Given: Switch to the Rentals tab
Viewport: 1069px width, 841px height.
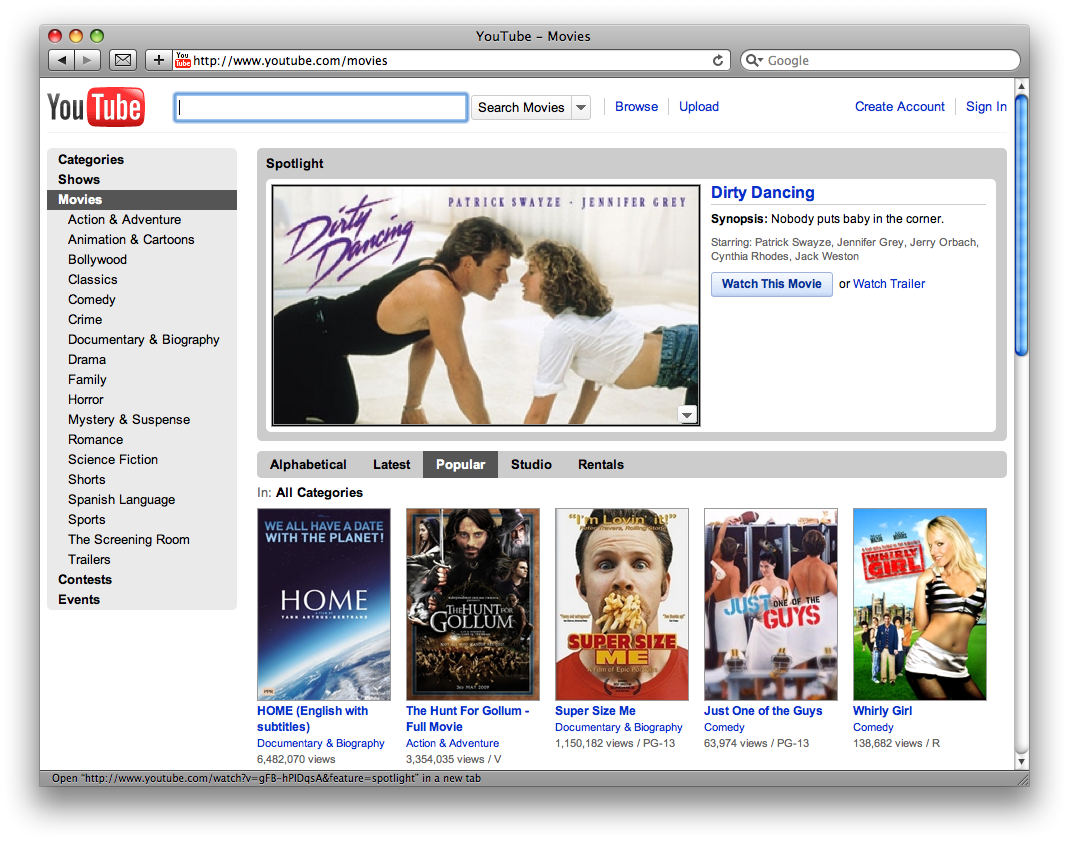Looking at the screenshot, I should pyautogui.click(x=601, y=464).
